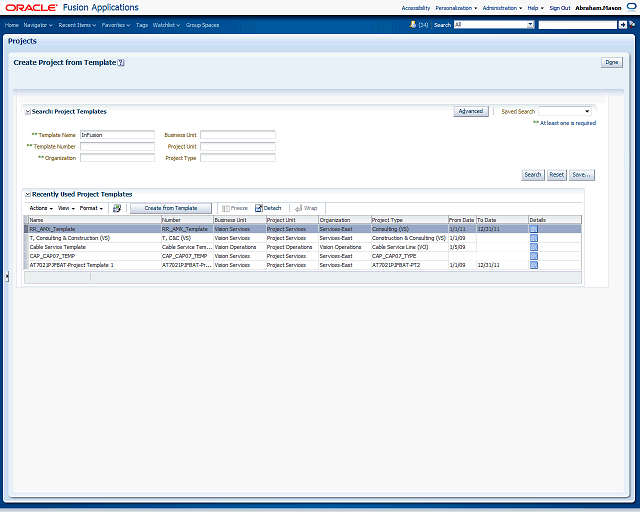Open the Actions menu in table toolbar
The height and width of the screenshot is (512, 640).
(40, 208)
